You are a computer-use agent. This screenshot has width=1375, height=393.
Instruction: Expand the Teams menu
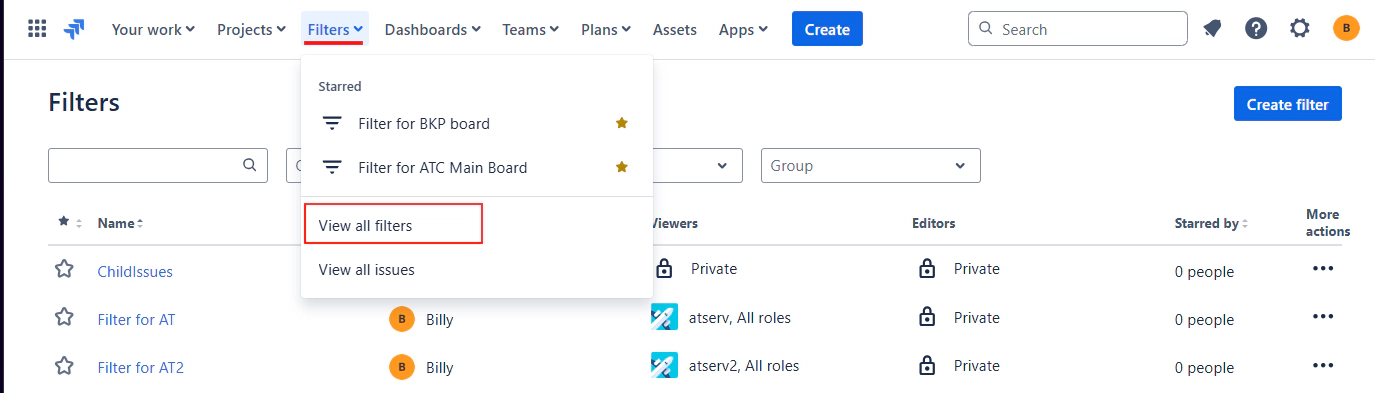pos(531,29)
